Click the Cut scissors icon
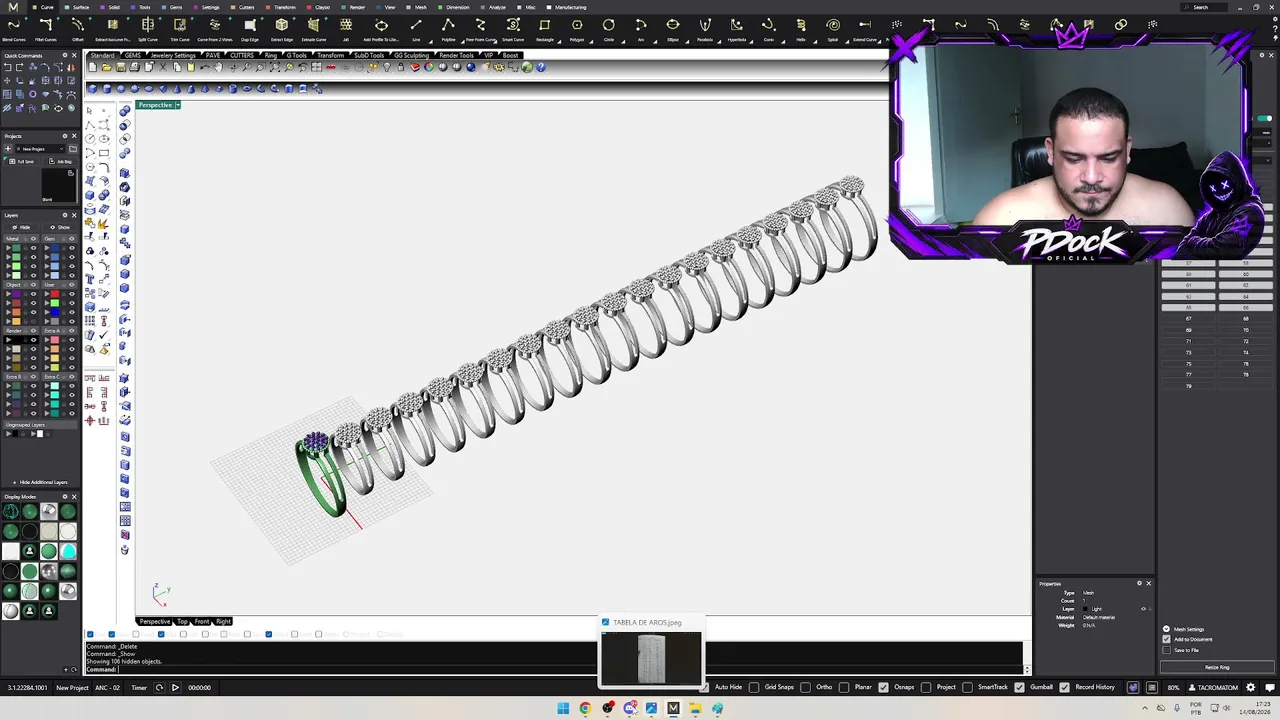This screenshot has height=720, width=1280. (165, 67)
